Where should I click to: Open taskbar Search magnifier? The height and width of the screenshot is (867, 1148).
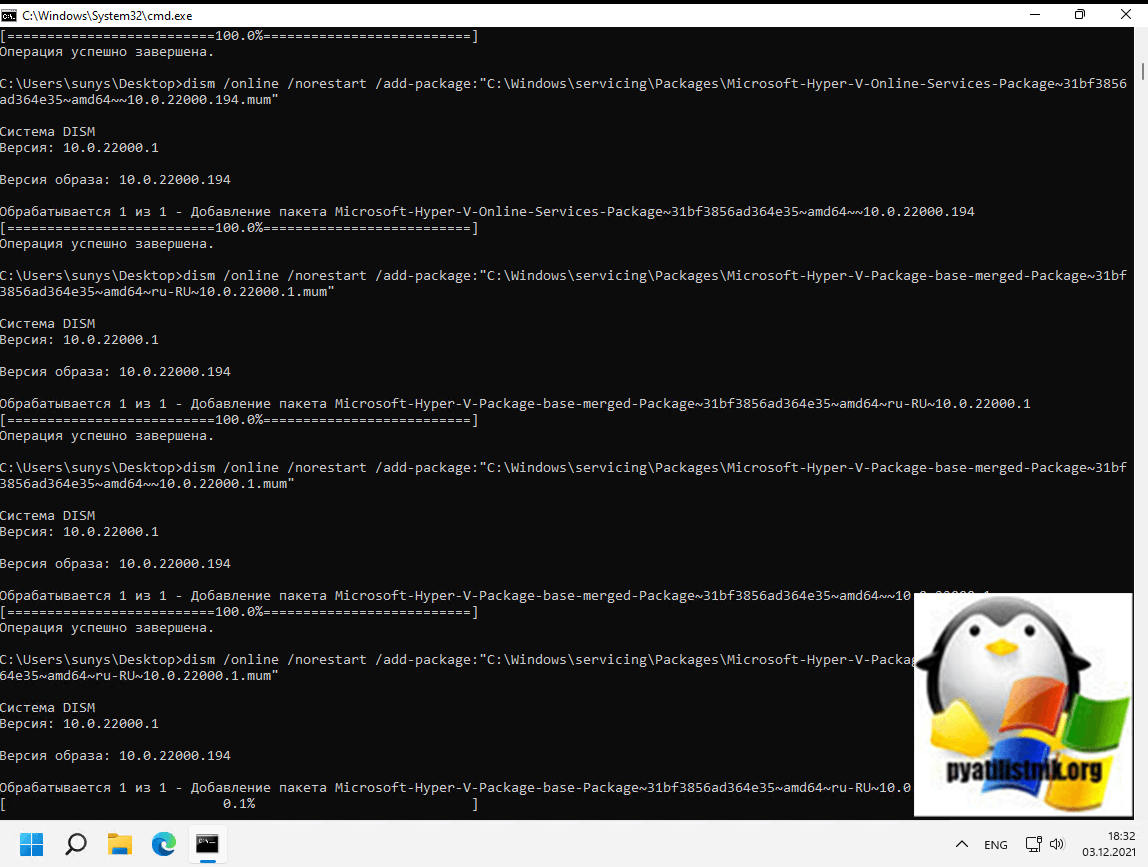75,844
